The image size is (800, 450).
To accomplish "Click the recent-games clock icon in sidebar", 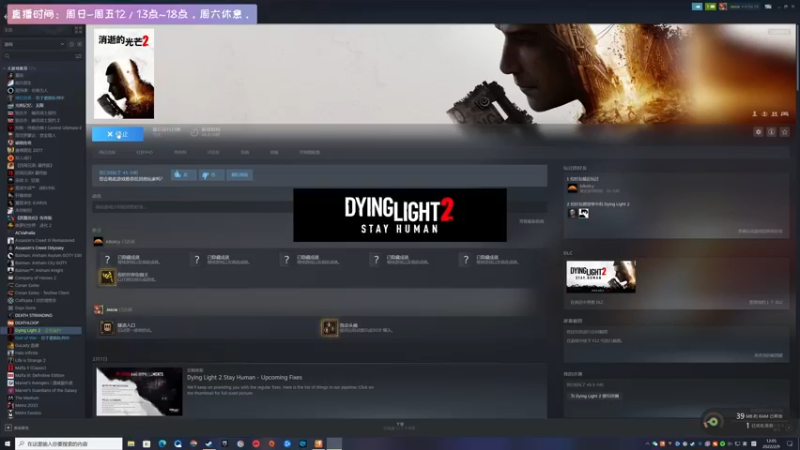I will coord(71,44).
